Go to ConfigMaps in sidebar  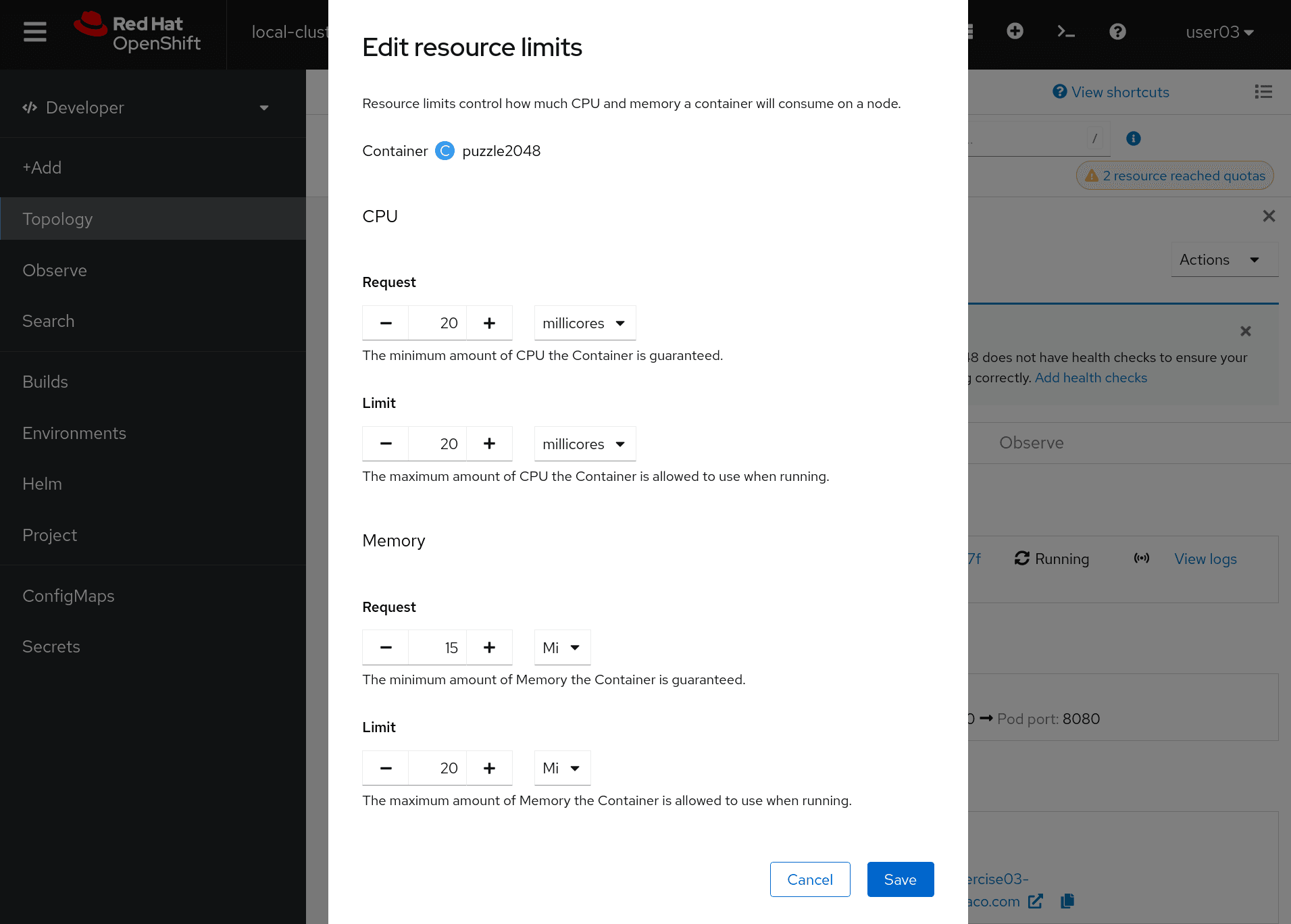coord(68,596)
